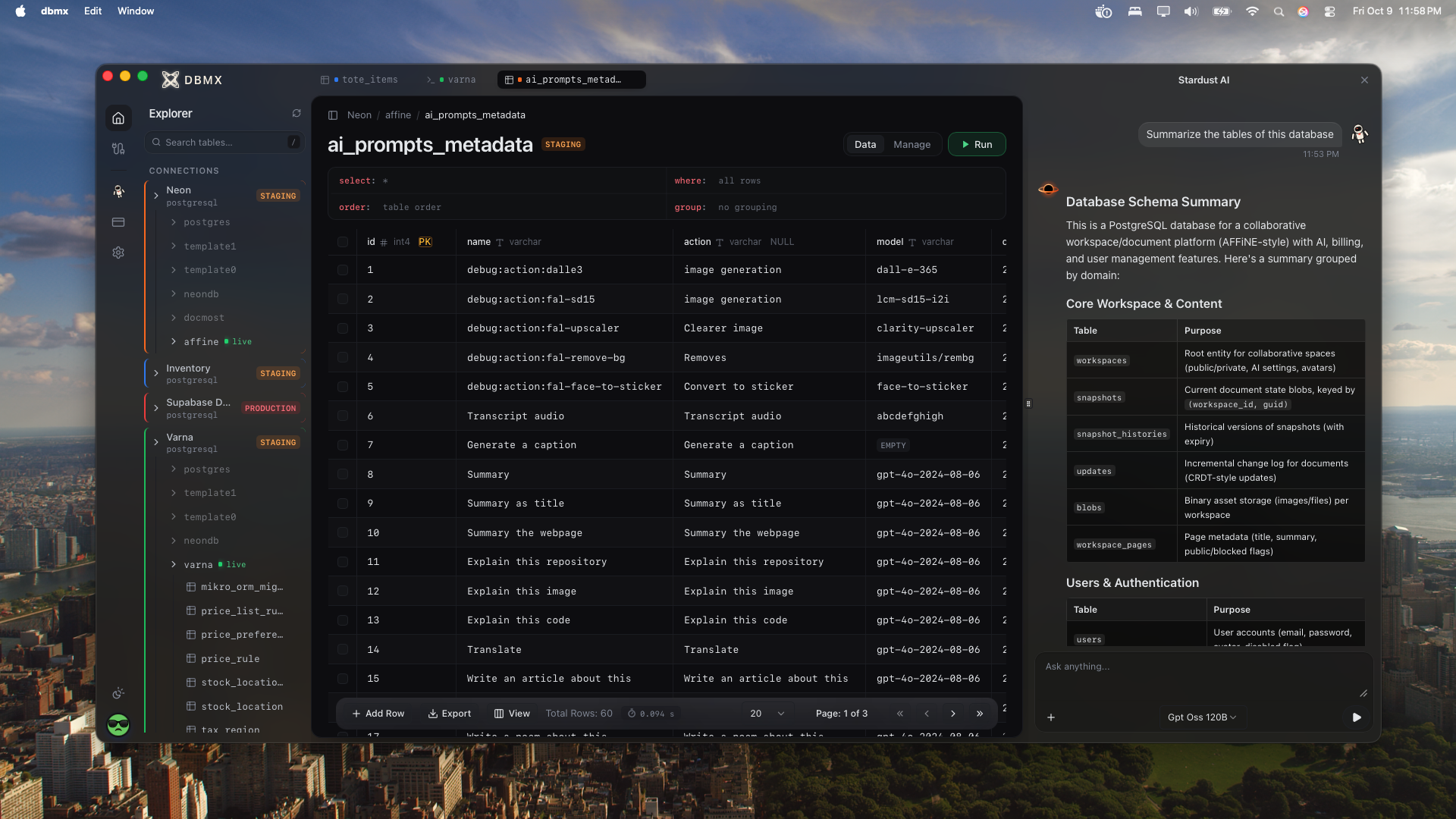Send the AI message arrow button
Image resolution: width=1456 pixels, height=819 pixels.
coord(1357,717)
